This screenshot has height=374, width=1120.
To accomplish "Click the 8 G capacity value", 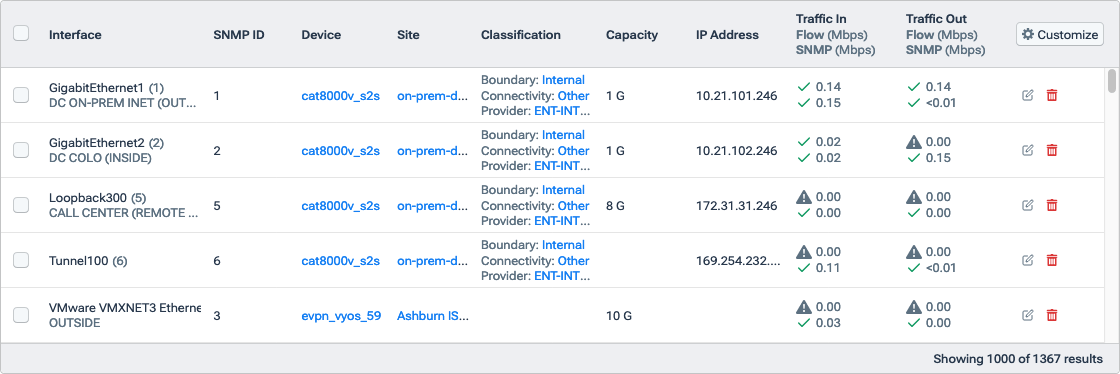I will pos(615,206).
